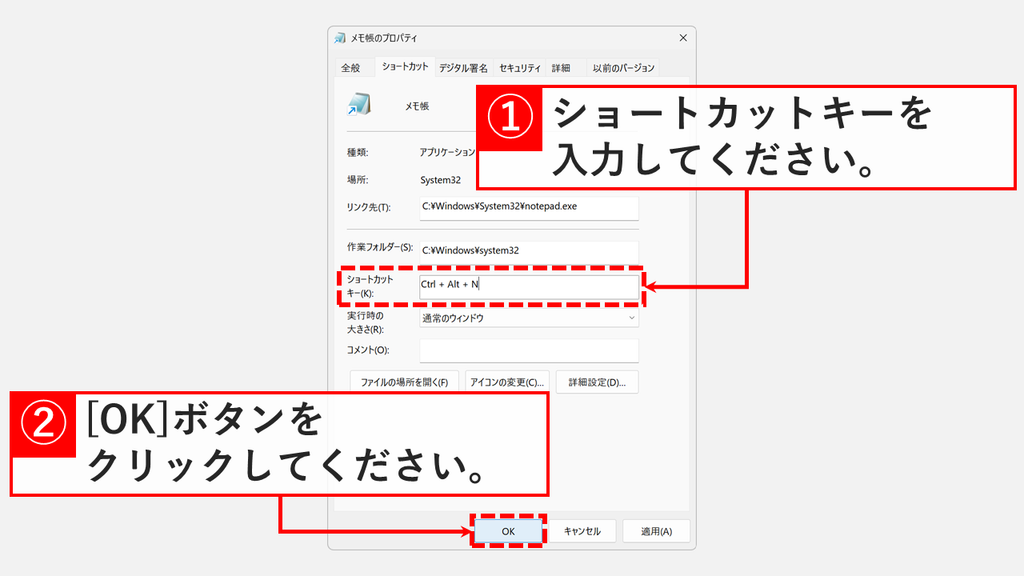Expand the 実行時の大きさ dropdown
This screenshot has height=576, width=1024.
[x=529, y=318]
